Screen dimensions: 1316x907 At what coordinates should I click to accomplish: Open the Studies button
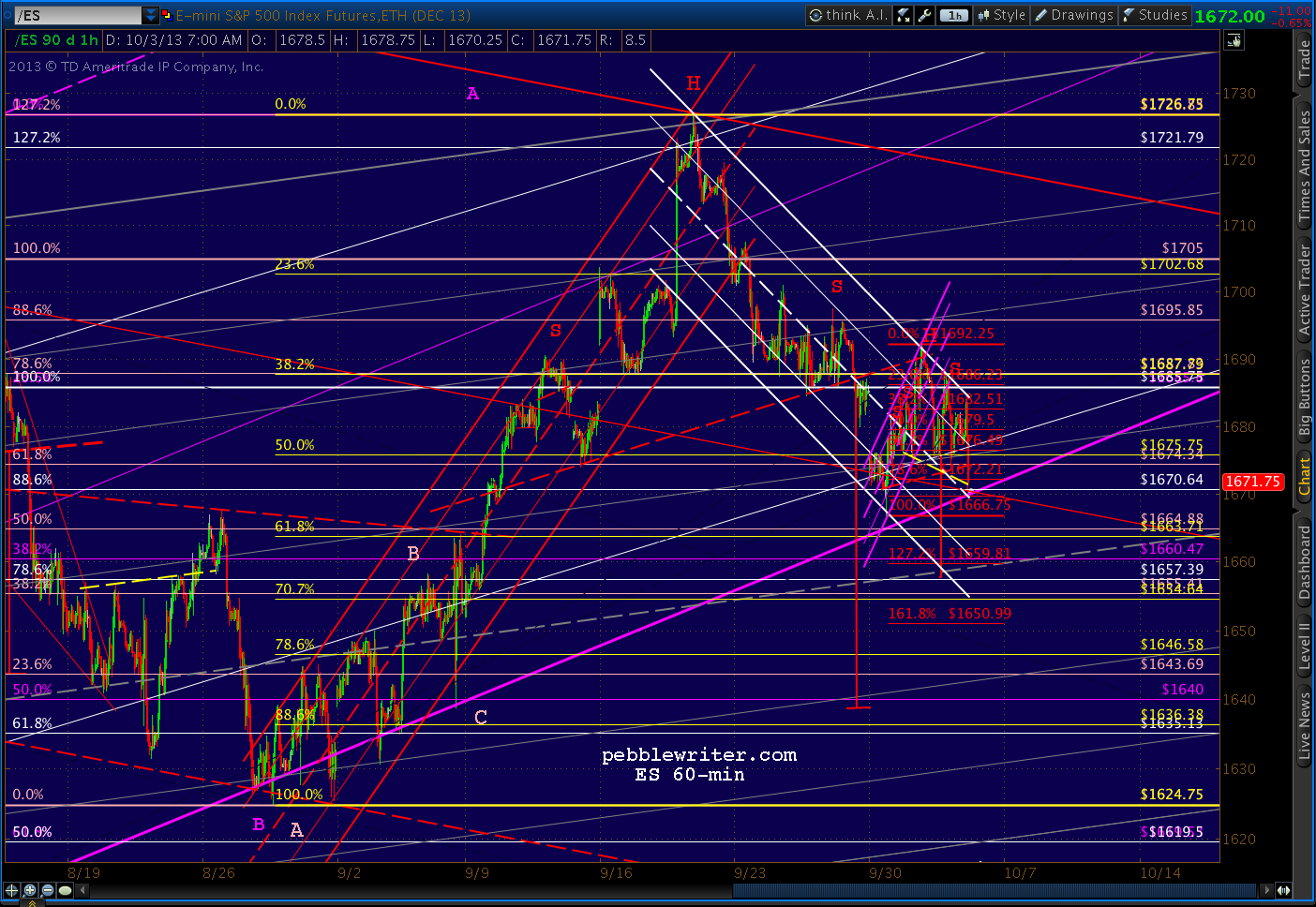click(x=1155, y=15)
